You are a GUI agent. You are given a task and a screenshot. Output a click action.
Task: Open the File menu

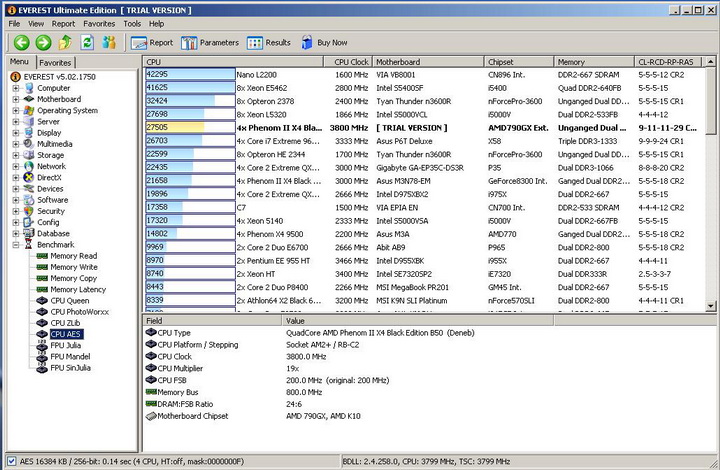14,24
